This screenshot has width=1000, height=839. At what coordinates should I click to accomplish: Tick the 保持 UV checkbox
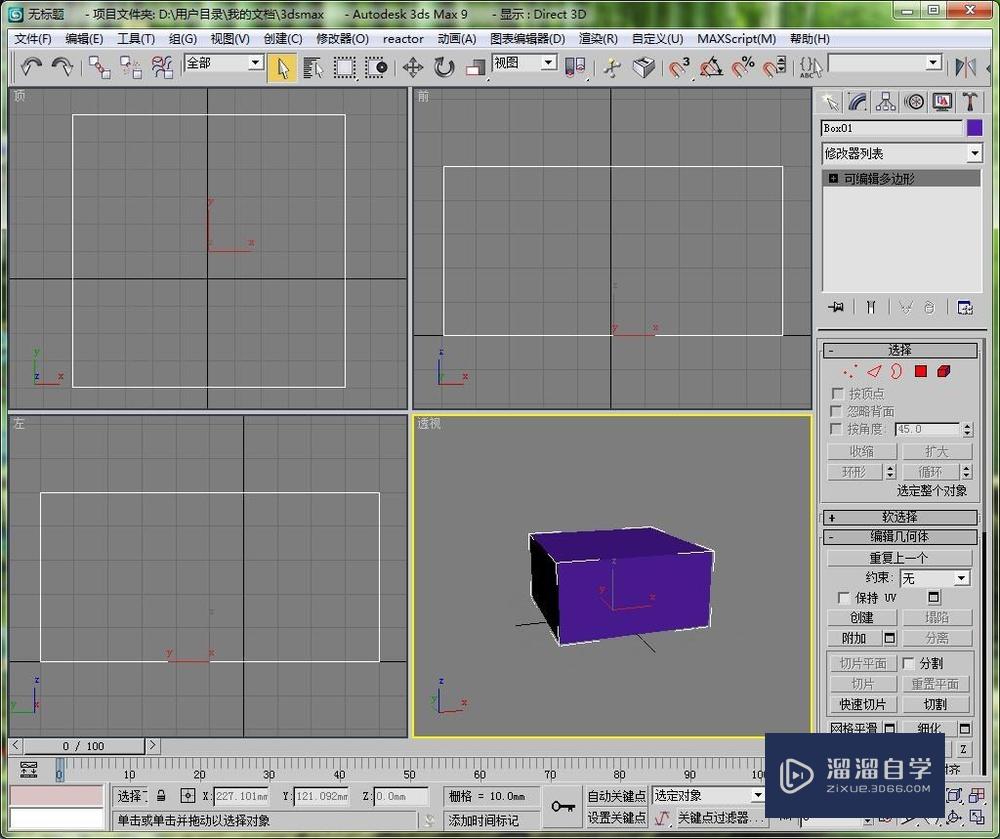(843, 598)
